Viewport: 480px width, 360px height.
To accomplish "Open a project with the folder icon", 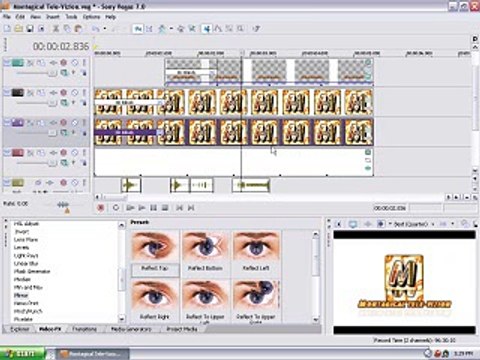I will click(19, 29).
